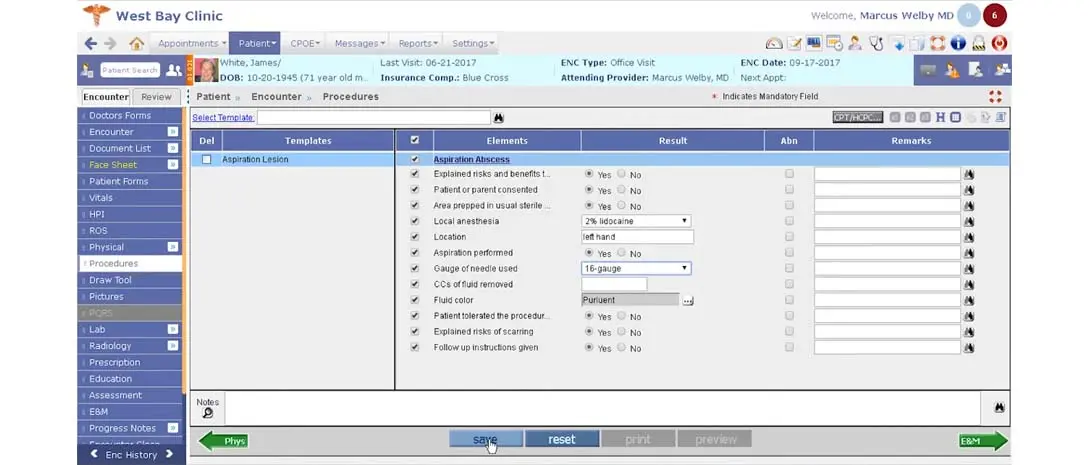
Task: Toggle the select-all checkbox in Elements header
Action: point(415,140)
